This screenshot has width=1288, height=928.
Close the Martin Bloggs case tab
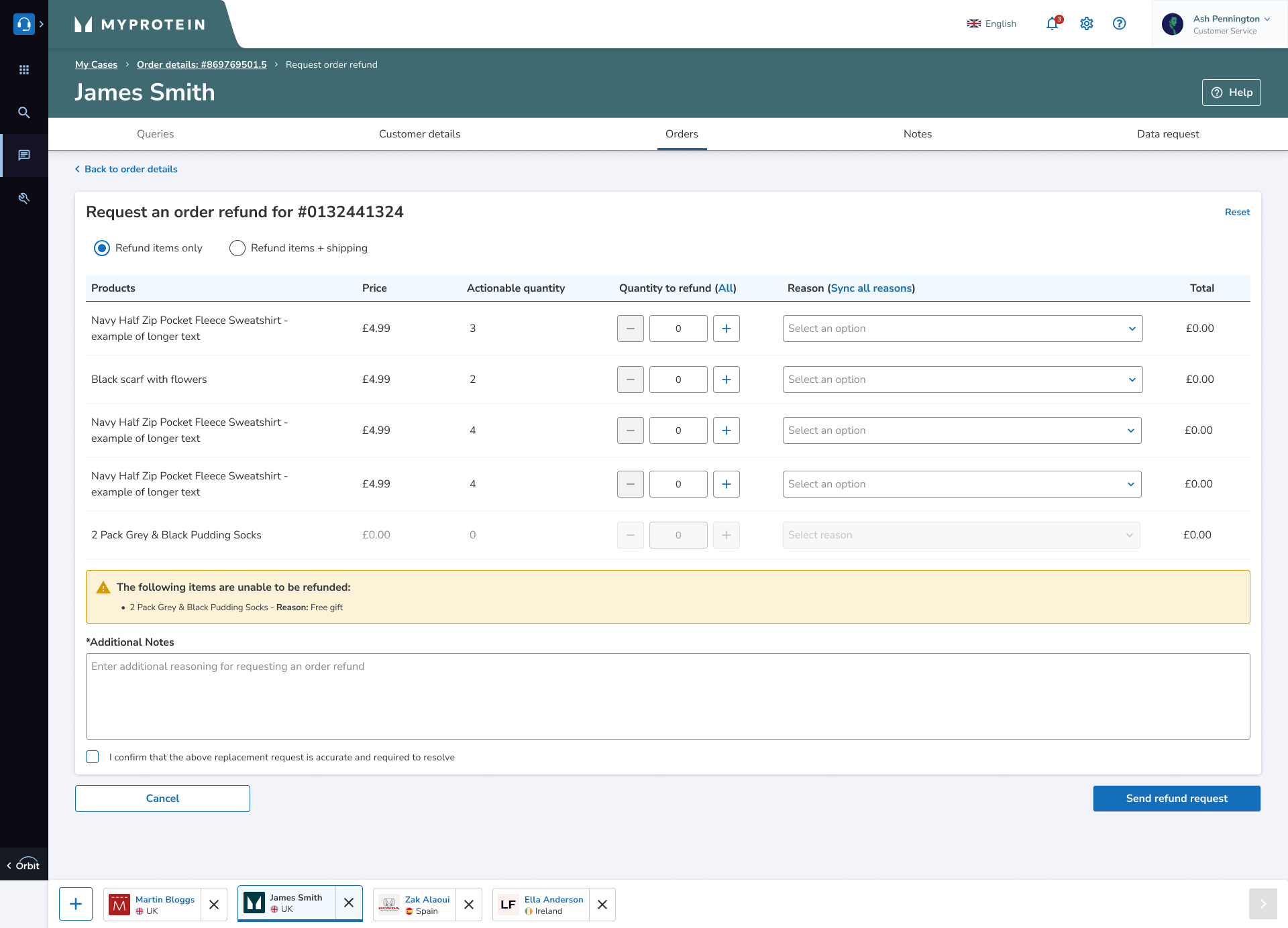pos(214,905)
